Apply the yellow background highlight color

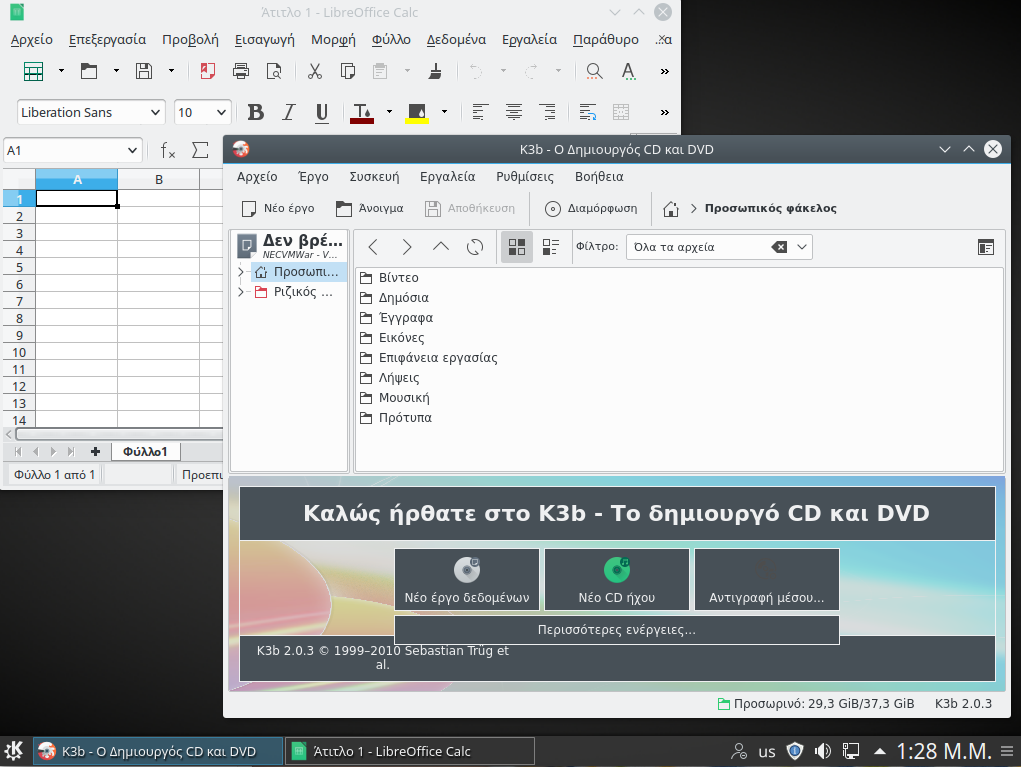click(x=417, y=113)
